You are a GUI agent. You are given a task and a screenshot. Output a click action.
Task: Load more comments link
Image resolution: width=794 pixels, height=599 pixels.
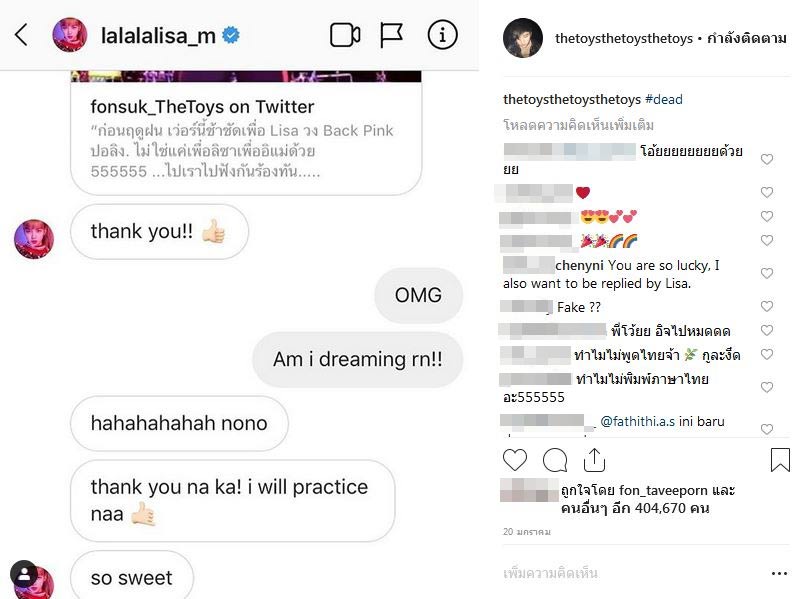[578, 125]
